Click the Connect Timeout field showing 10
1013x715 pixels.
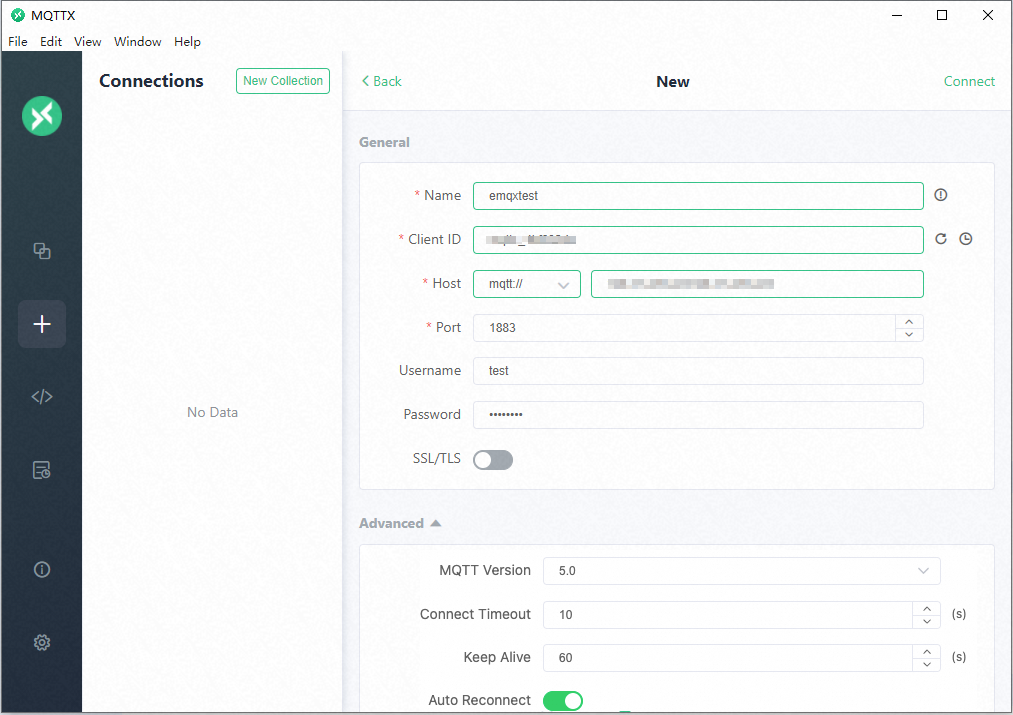coord(728,615)
